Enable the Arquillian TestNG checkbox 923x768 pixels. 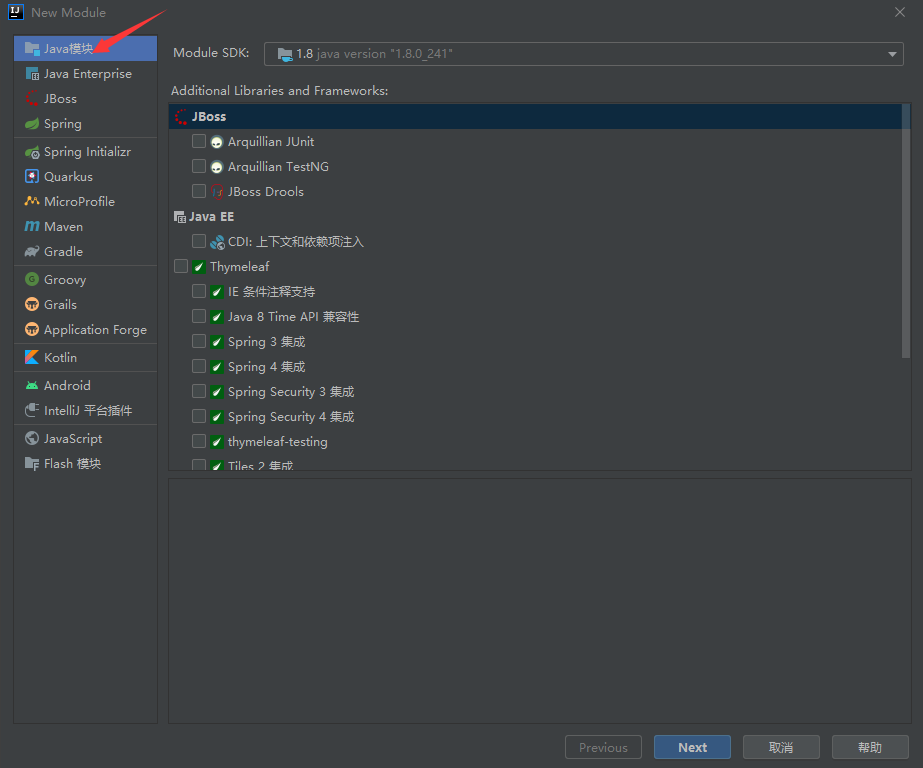(x=199, y=167)
